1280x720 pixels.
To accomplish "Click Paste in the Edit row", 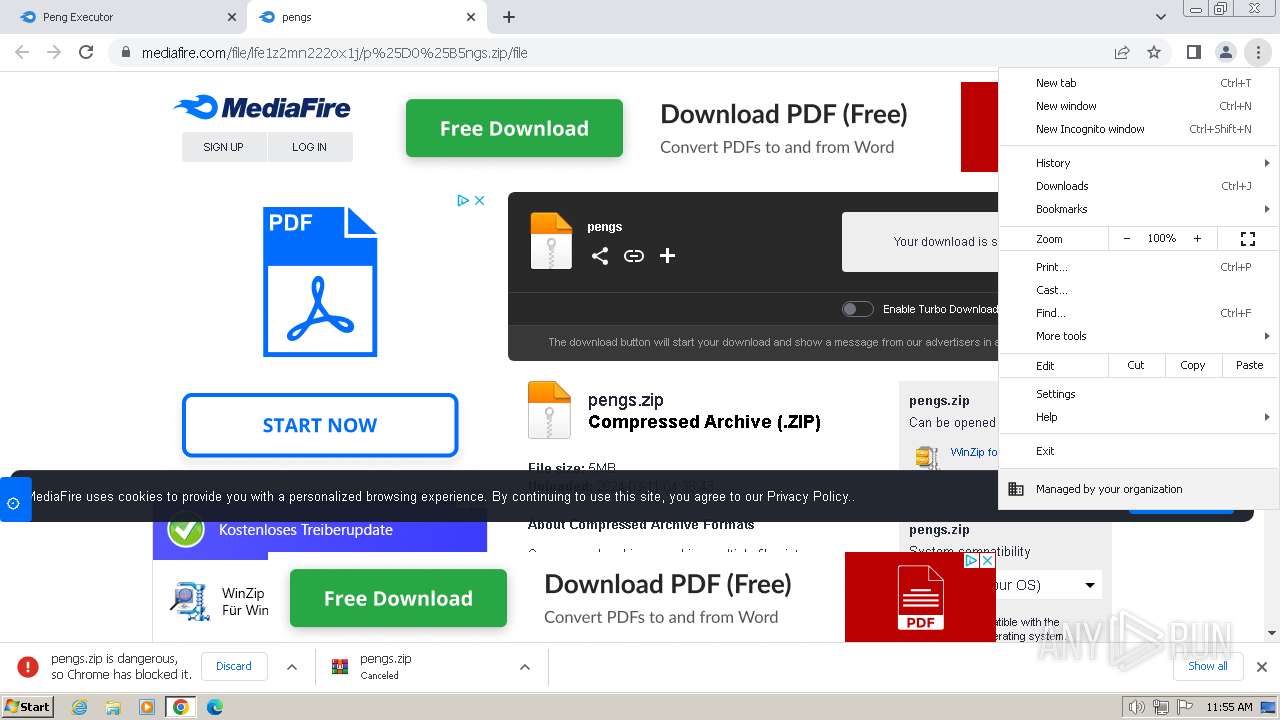I will [1250, 365].
